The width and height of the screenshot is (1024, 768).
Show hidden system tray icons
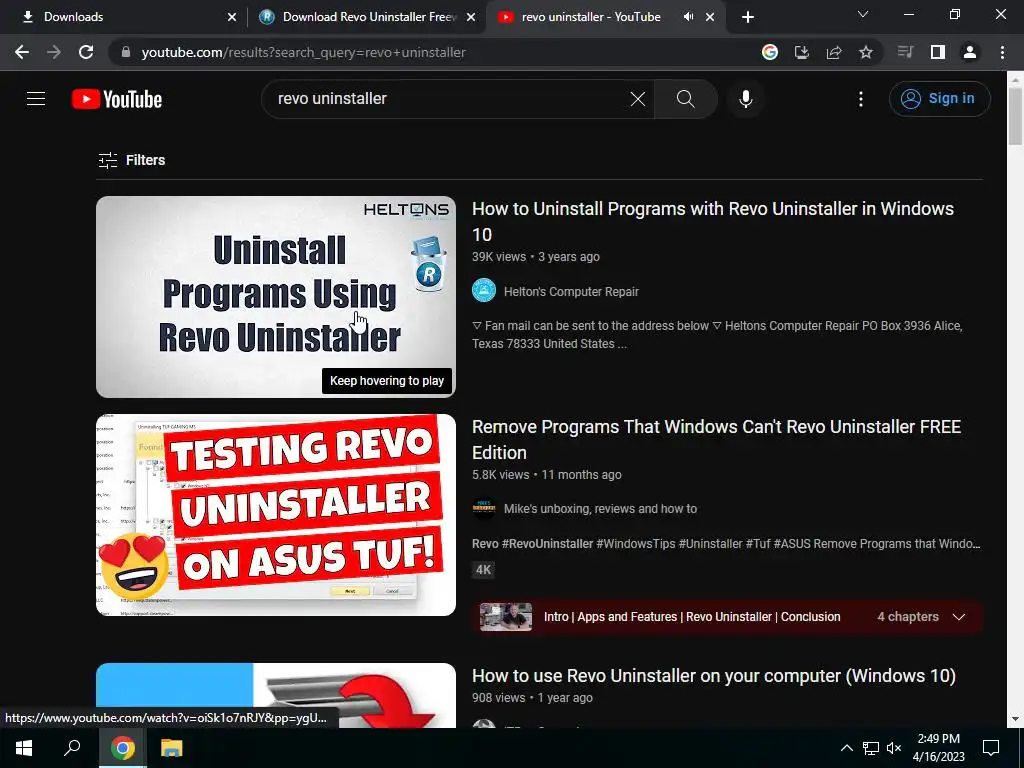point(846,748)
